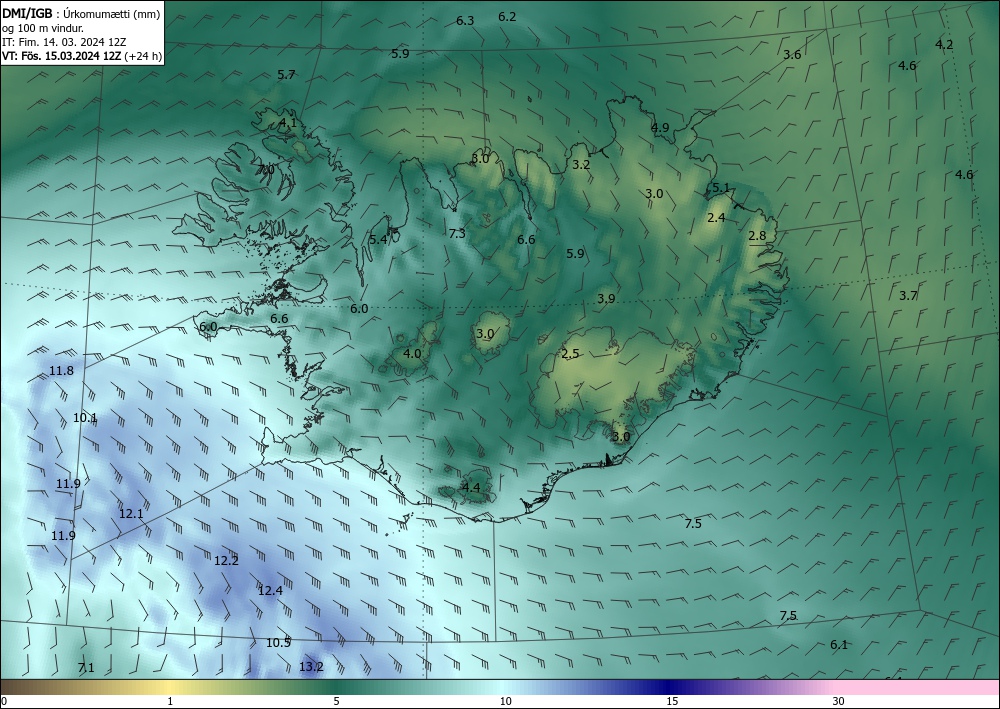Click the 4.0 precipitation value
Viewport: 1000px width, 709px height.
[412, 353]
